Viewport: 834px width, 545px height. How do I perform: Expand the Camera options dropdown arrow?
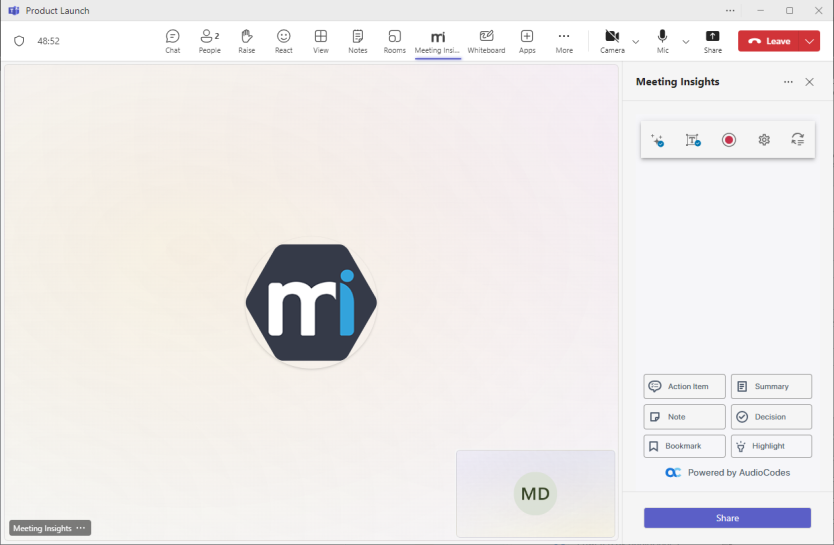636,42
